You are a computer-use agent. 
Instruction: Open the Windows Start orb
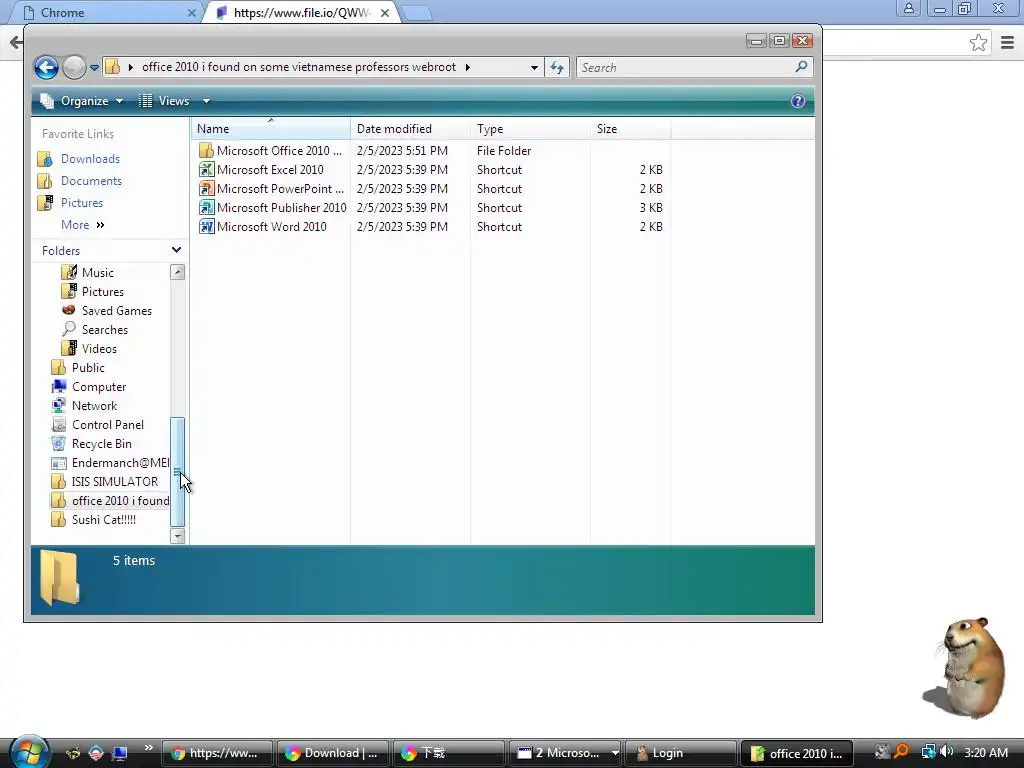point(29,752)
